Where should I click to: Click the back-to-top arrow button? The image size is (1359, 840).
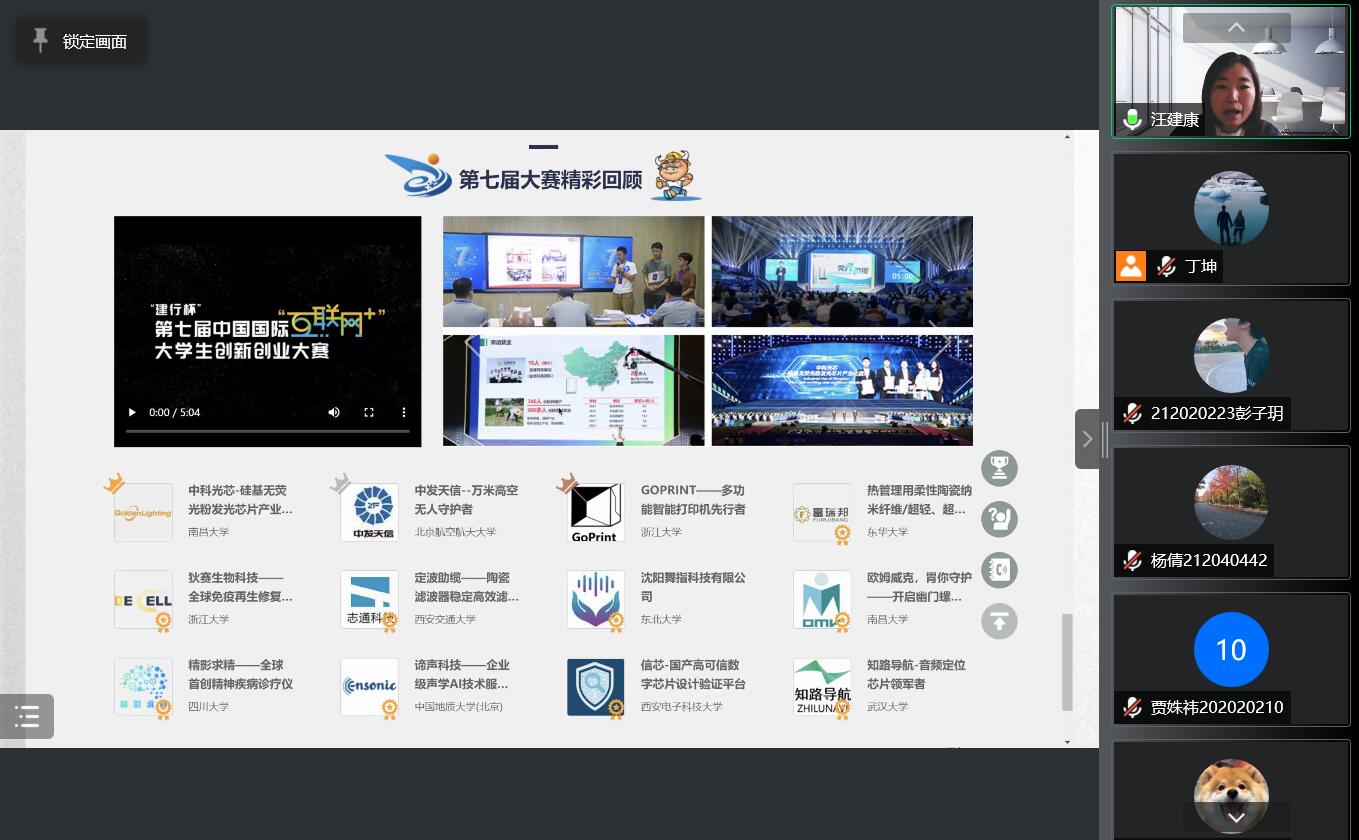tap(998, 621)
